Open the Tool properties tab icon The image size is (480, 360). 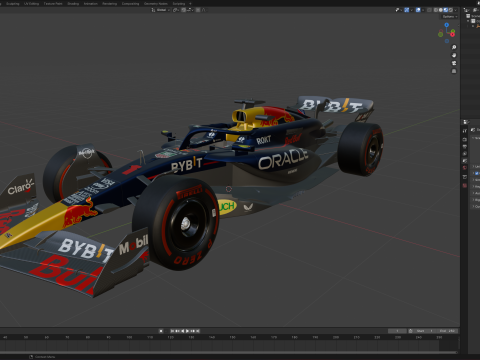[465, 131]
